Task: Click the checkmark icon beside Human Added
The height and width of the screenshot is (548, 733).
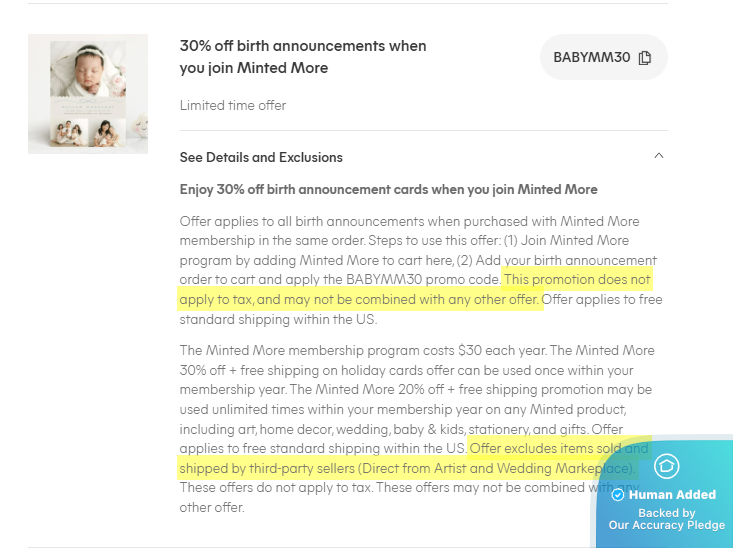Action: [x=618, y=495]
